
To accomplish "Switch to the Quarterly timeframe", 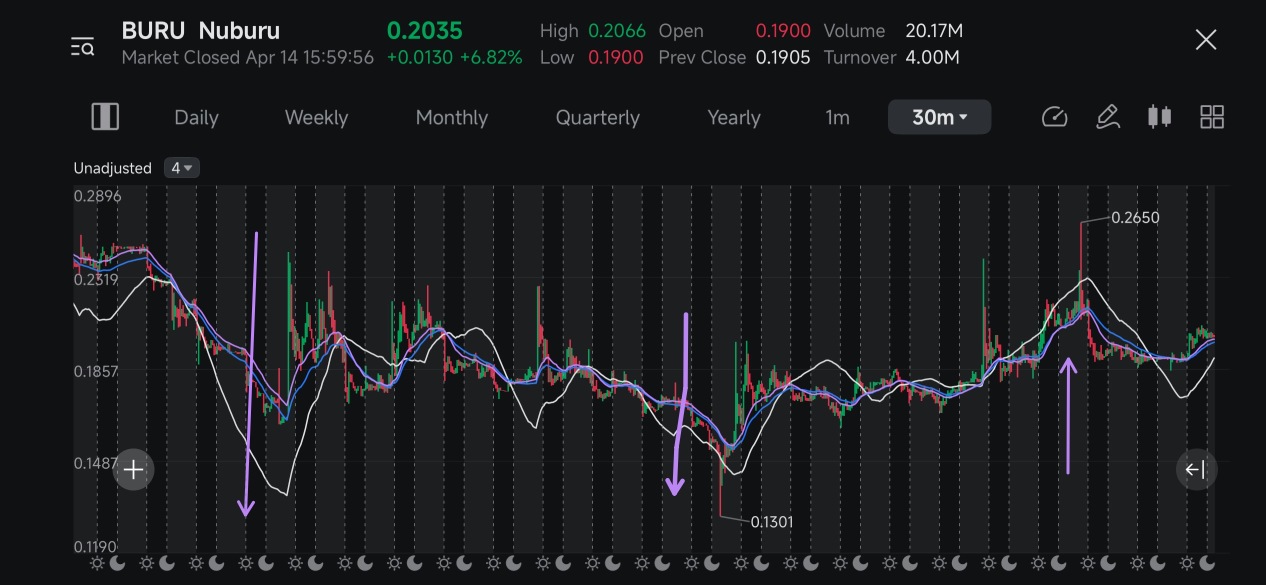I will [x=598, y=117].
